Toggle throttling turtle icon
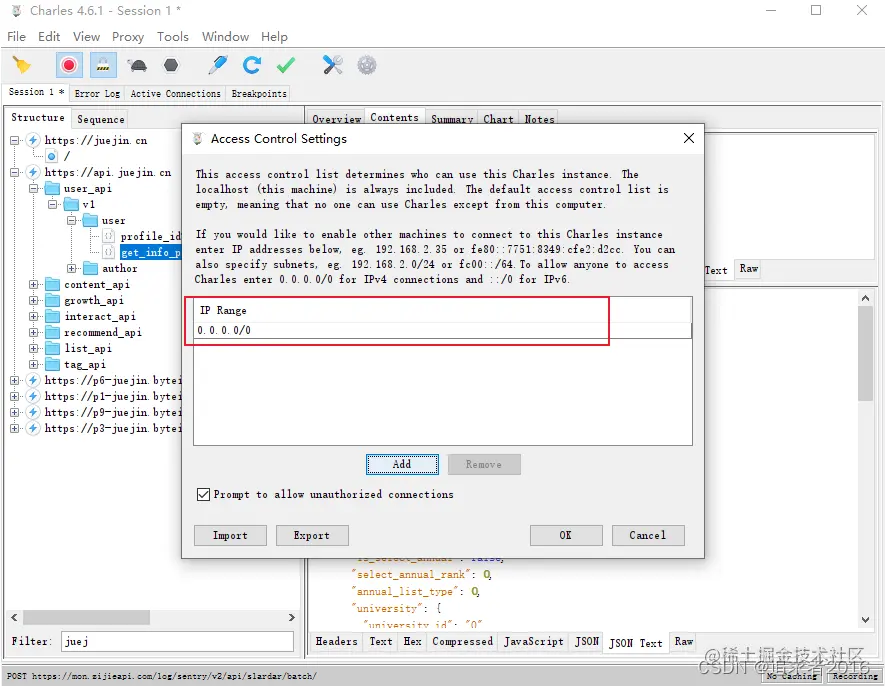 (x=137, y=65)
